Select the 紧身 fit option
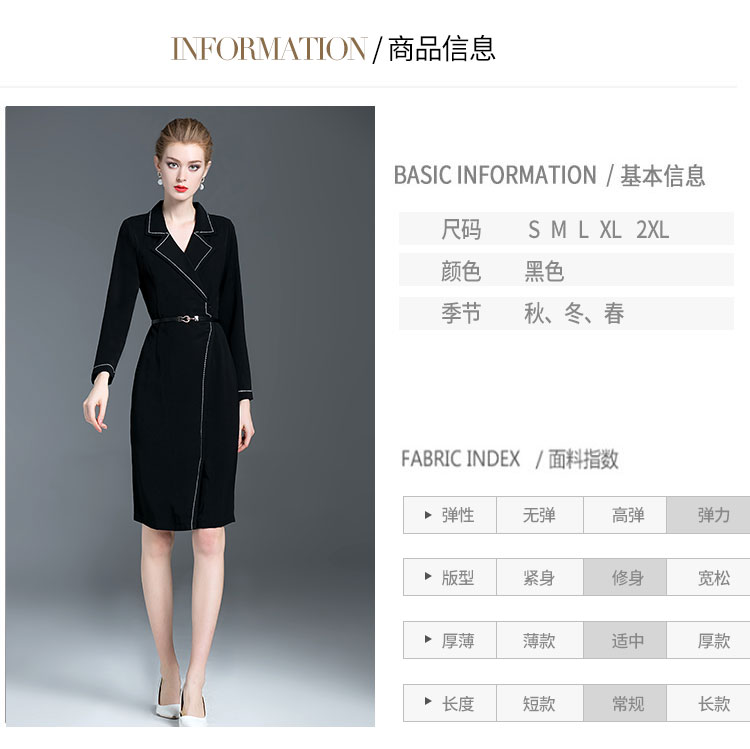The width and height of the screenshot is (750, 749). coord(540,577)
